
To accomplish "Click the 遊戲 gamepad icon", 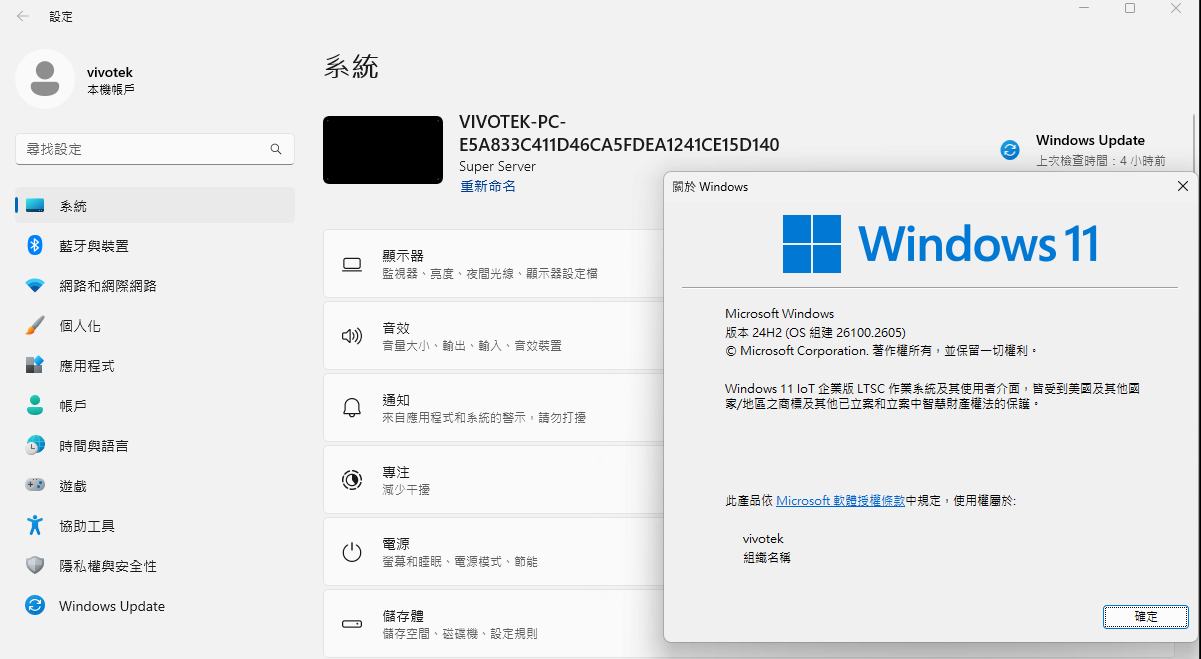I will coord(35,485).
